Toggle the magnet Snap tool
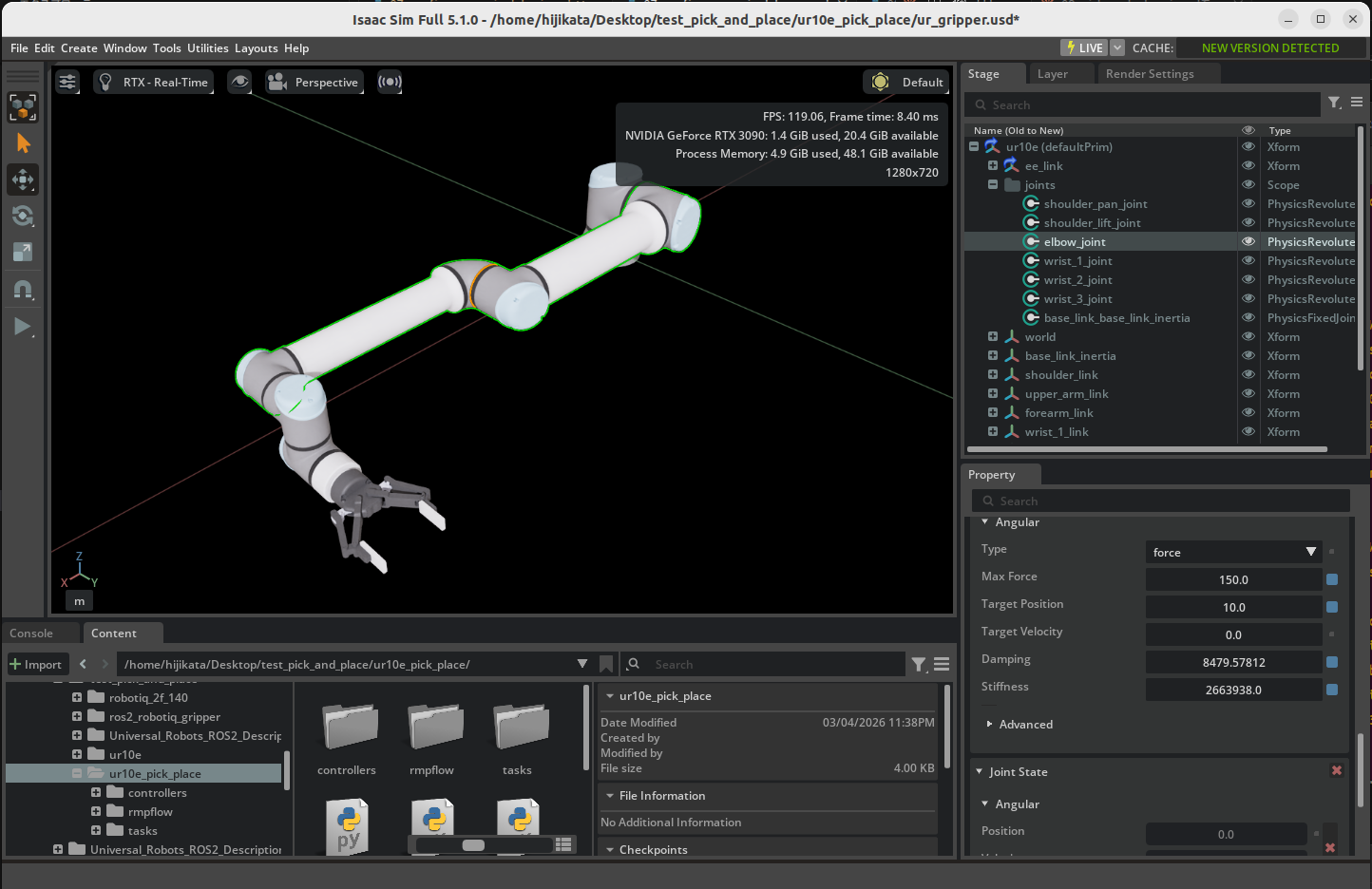The image size is (1372, 889). pyautogui.click(x=23, y=290)
